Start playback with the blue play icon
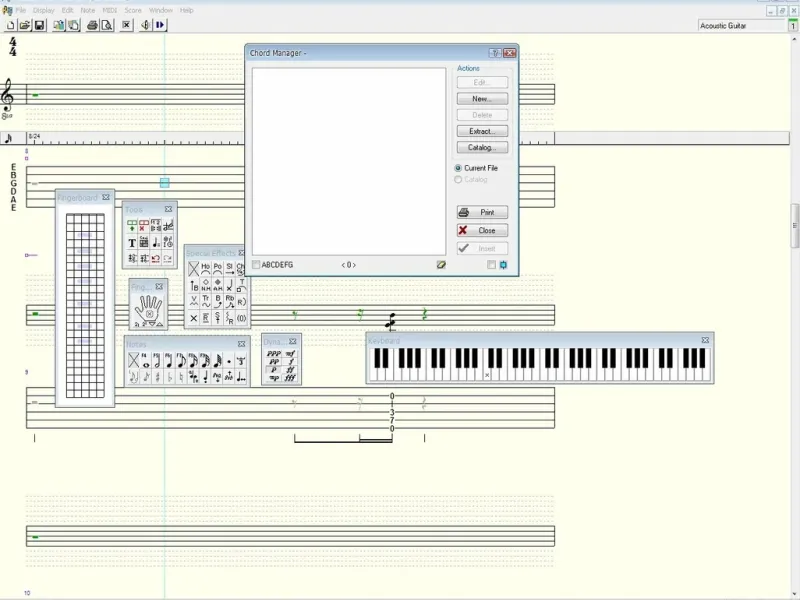This screenshot has height=600, width=800. point(160,25)
